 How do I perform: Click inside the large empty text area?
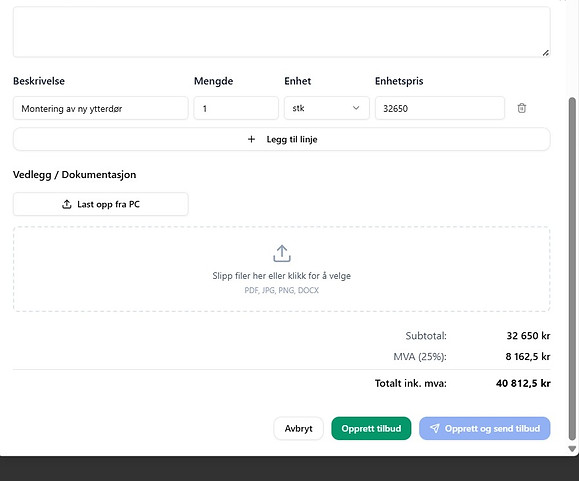(x=281, y=31)
